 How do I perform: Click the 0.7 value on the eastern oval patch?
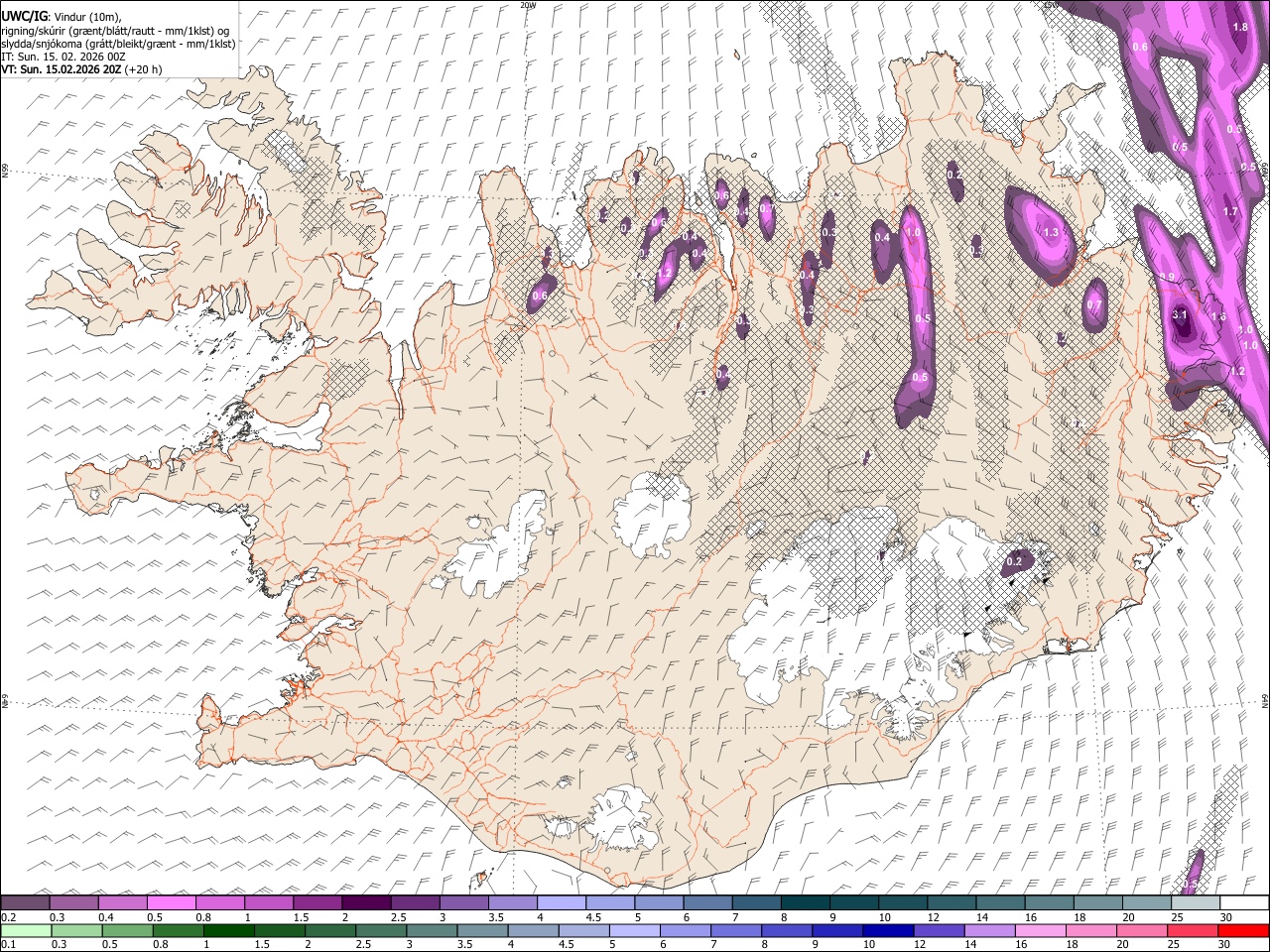coord(1094,305)
